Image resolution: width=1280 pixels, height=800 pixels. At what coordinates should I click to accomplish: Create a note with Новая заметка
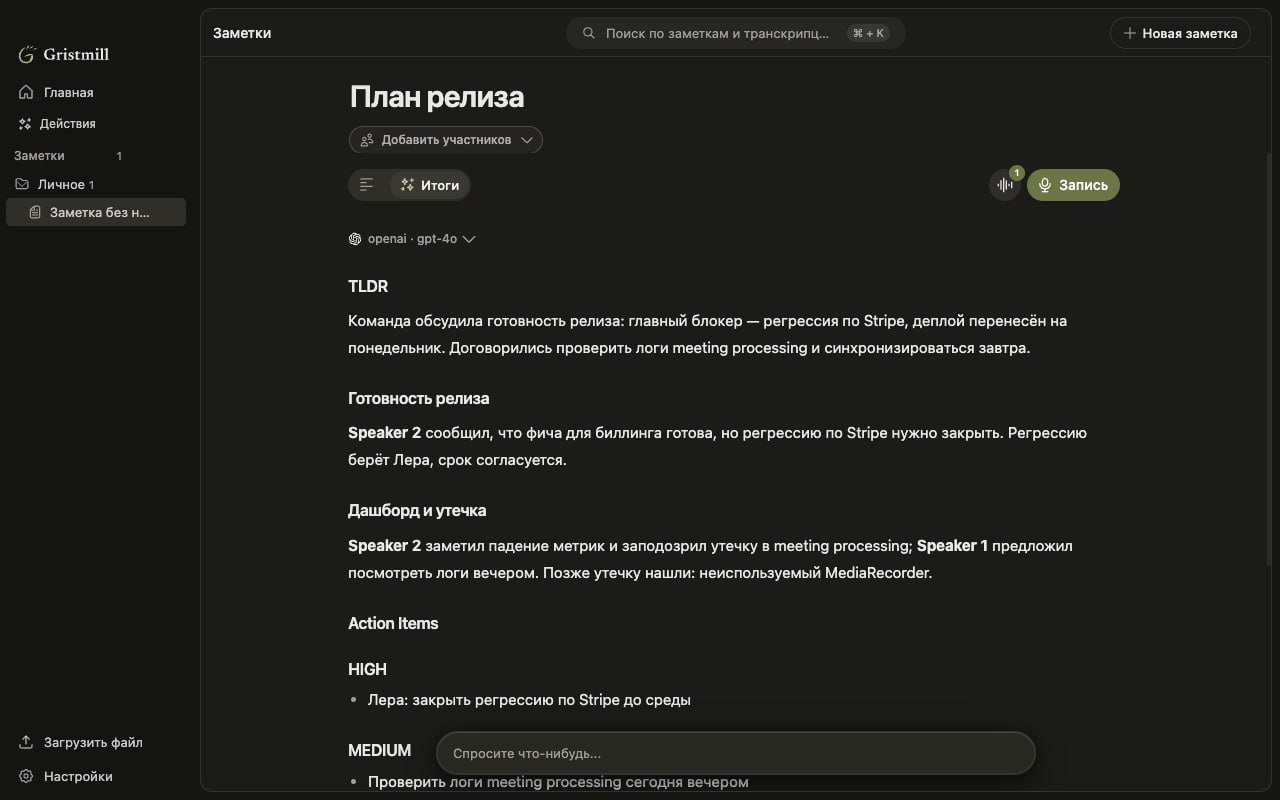1180,33
